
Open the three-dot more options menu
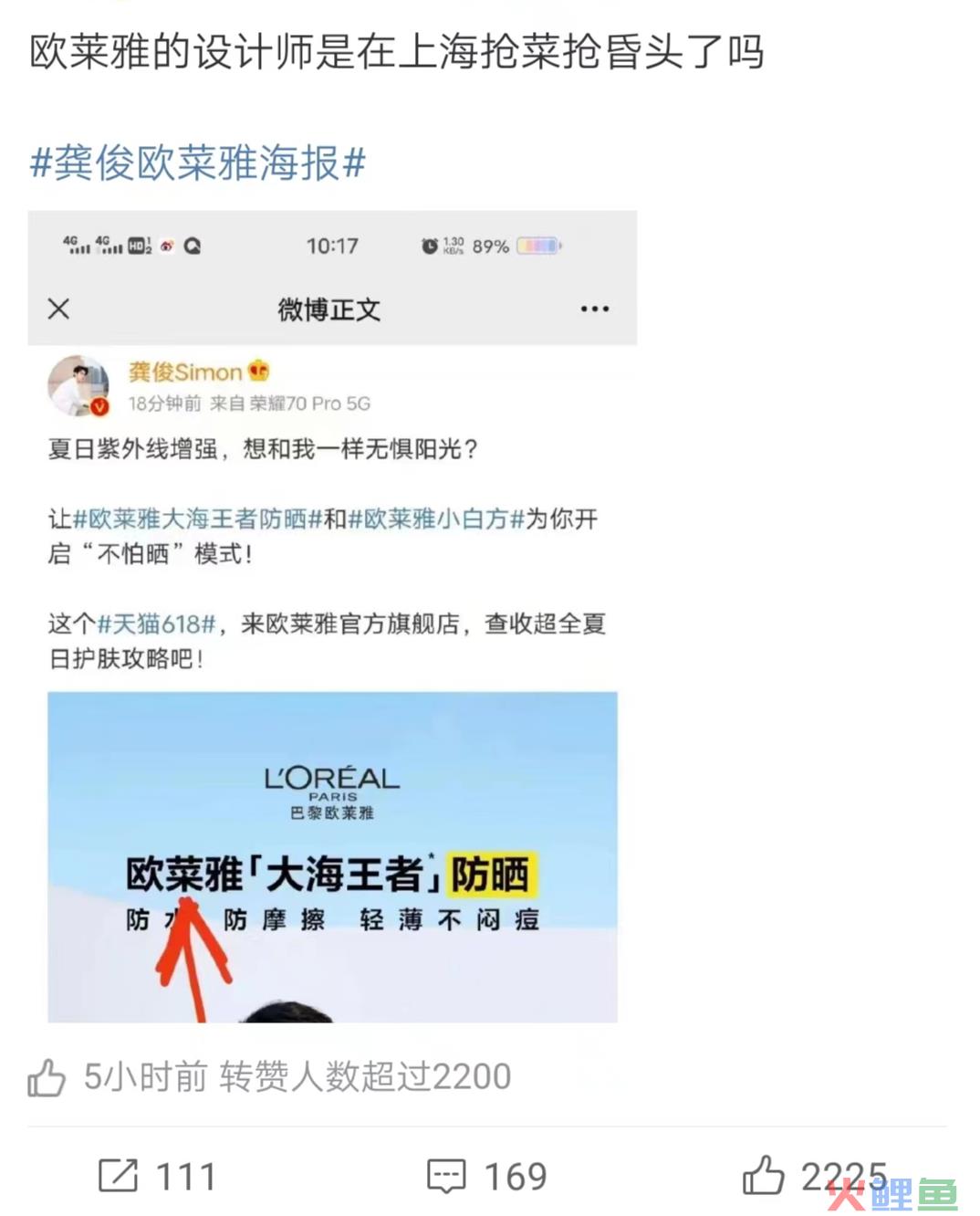point(595,309)
